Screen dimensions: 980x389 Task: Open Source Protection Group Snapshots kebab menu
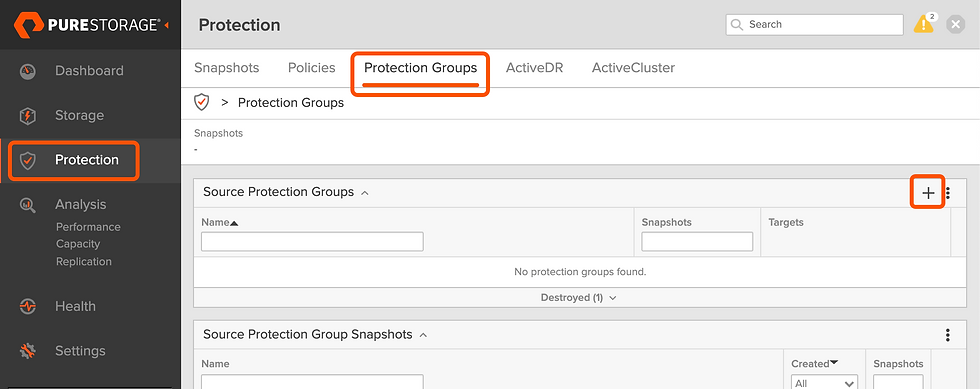(x=948, y=335)
